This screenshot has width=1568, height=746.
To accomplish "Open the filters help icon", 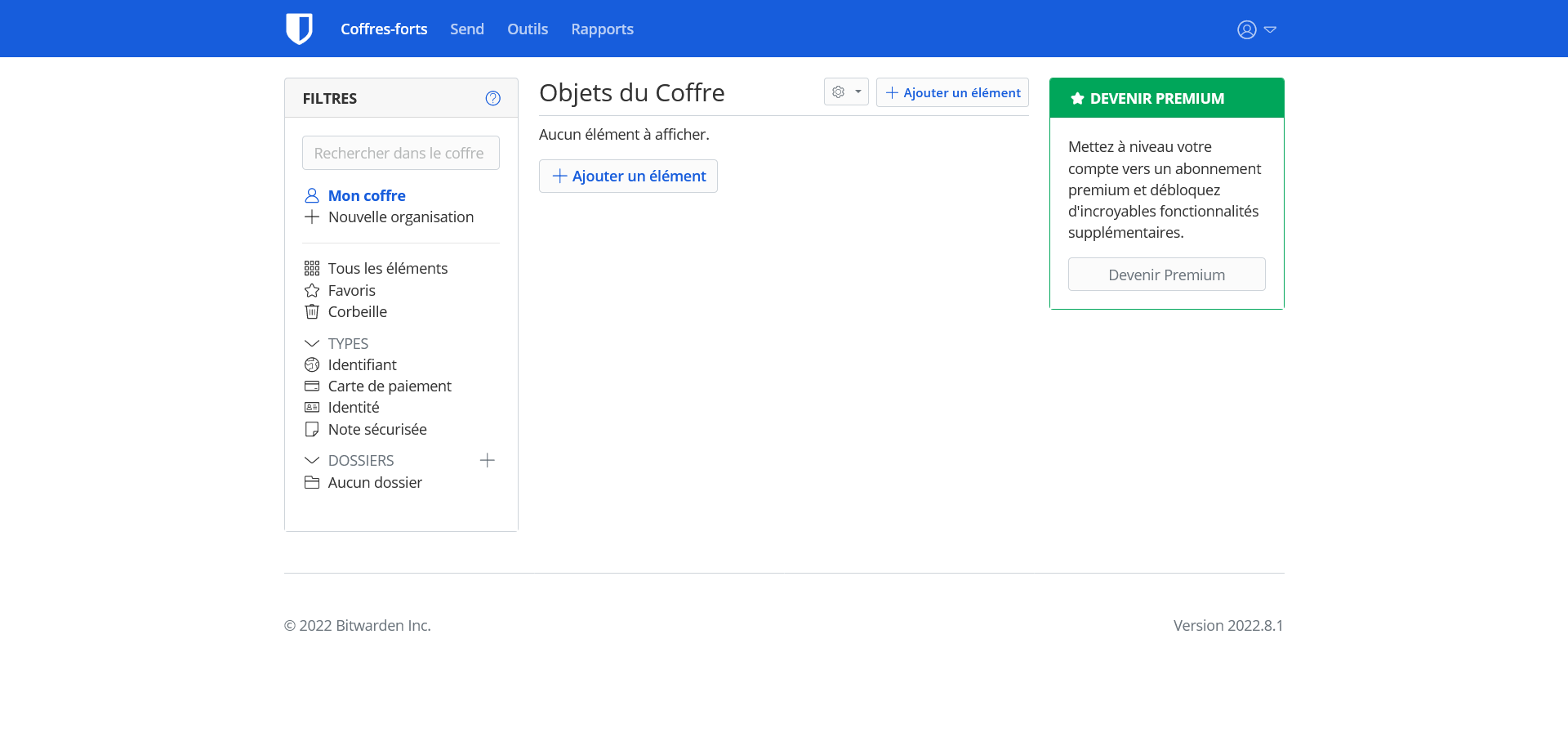I will click(x=492, y=98).
